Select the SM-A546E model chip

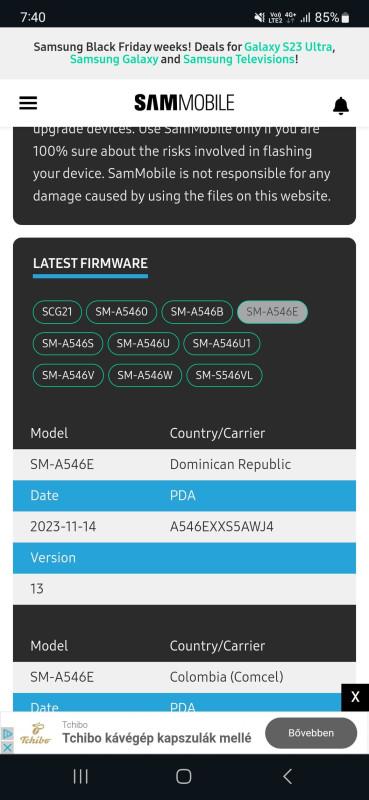(272, 312)
